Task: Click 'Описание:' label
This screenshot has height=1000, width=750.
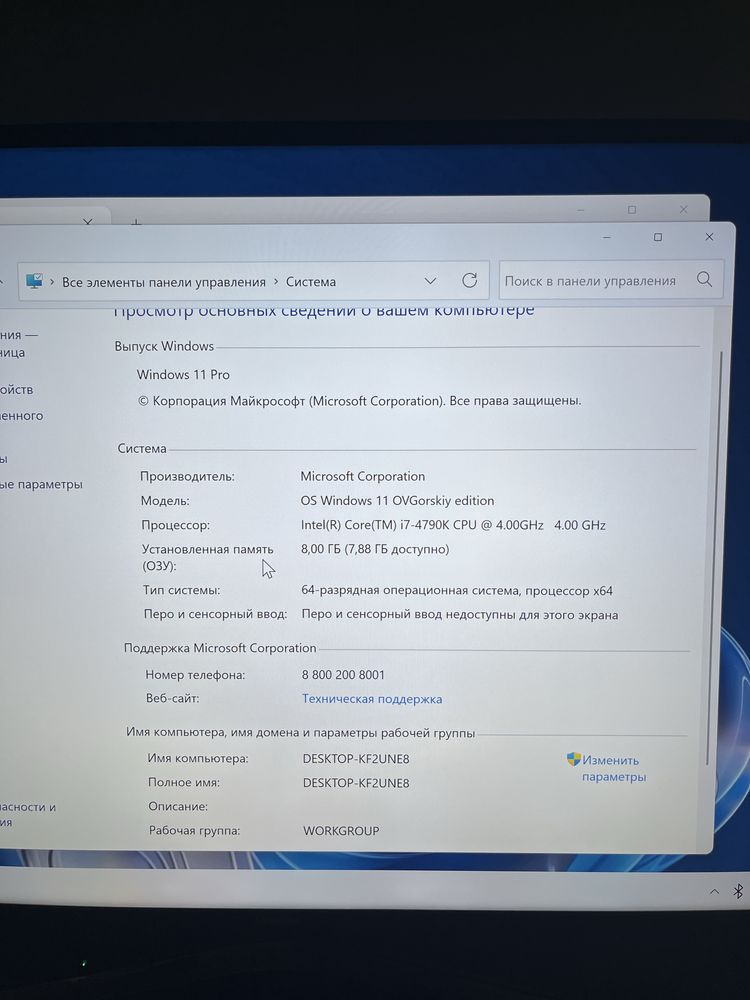Action: [x=178, y=807]
